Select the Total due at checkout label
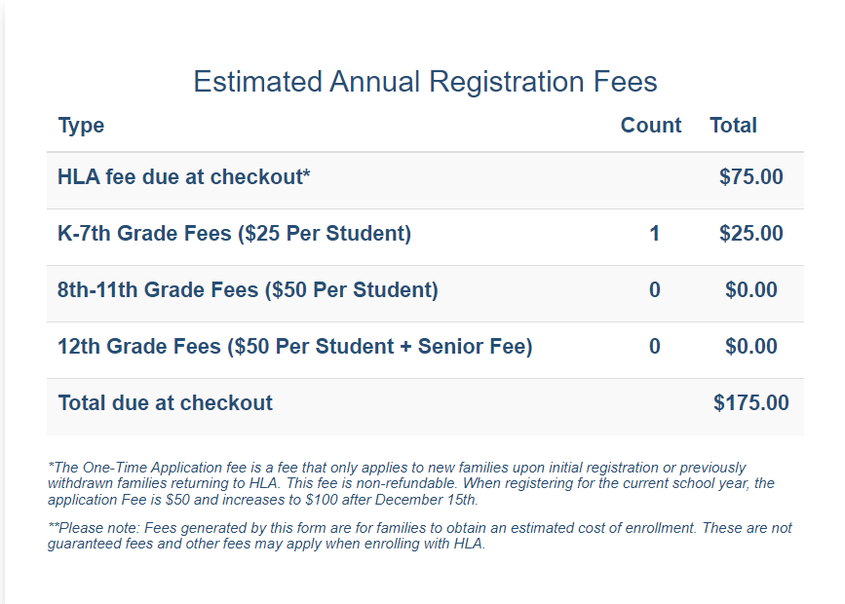This screenshot has height=604, width=845. click(x=165, y=404)
